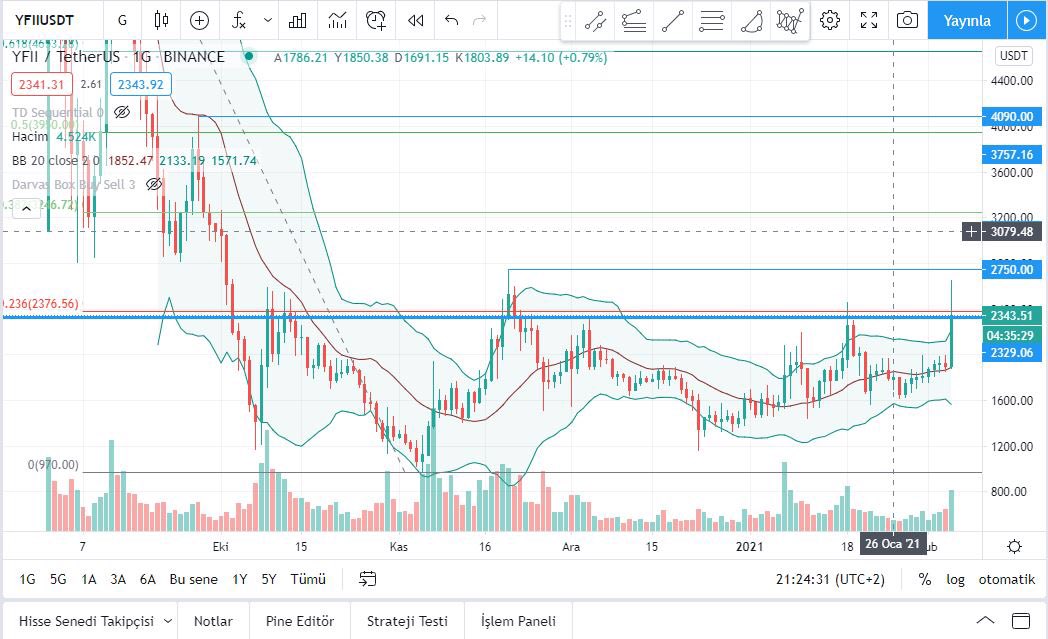Open time axis settings gear icon
Image resolution: width=1048 pixels, height=639 pixels.
(x=1014, y=547)
